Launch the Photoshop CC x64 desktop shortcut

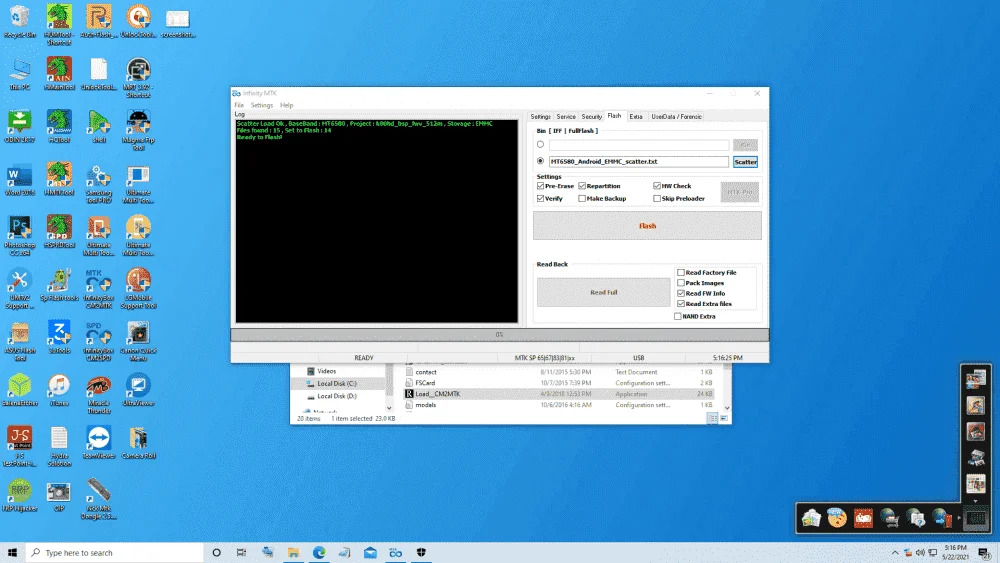point(20,236)
